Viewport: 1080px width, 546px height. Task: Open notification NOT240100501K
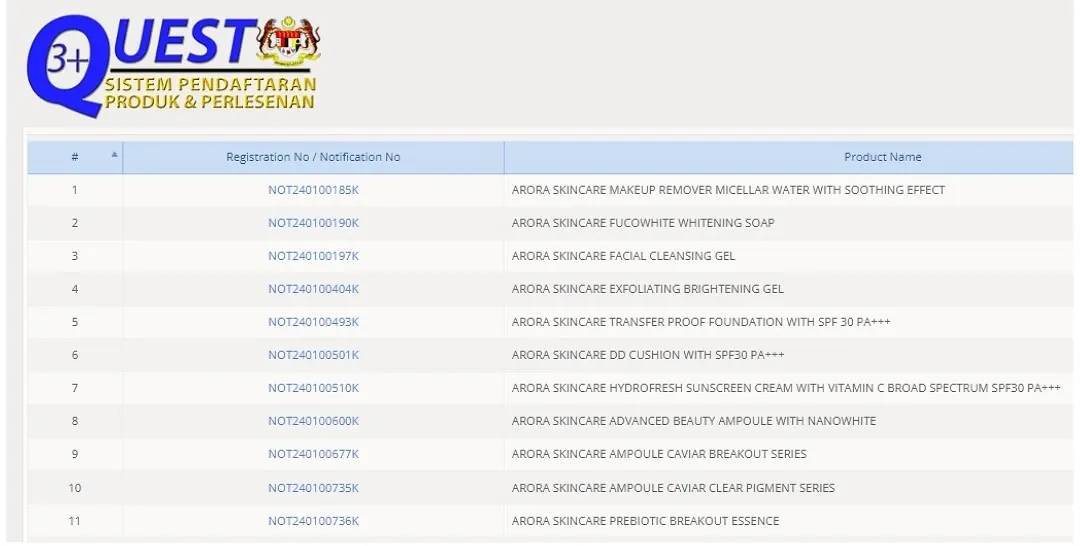(x=313, y=355)
